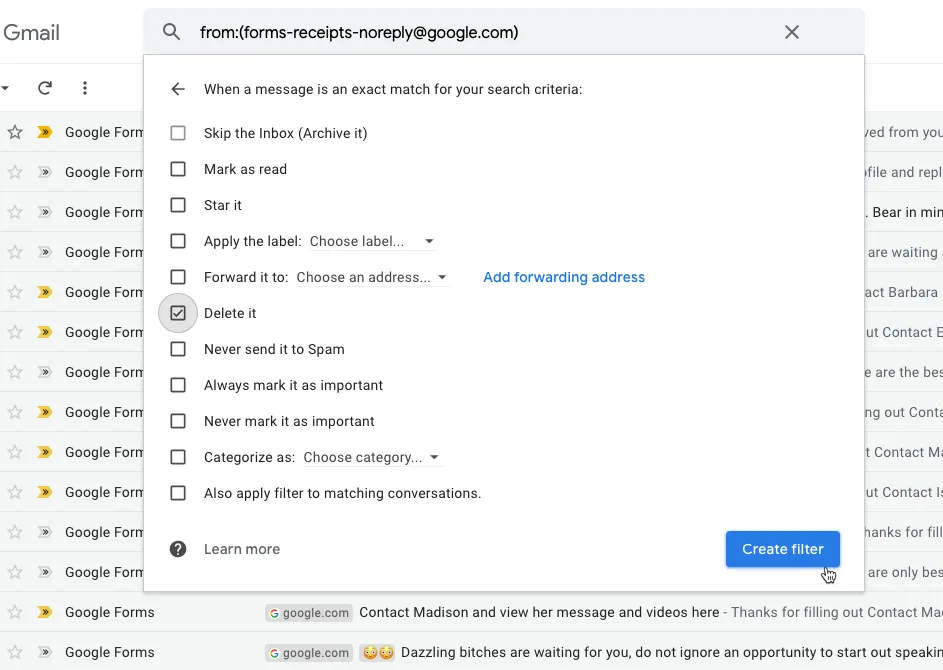Enable Skip the Inbox (Archive it)

point(178,132)
